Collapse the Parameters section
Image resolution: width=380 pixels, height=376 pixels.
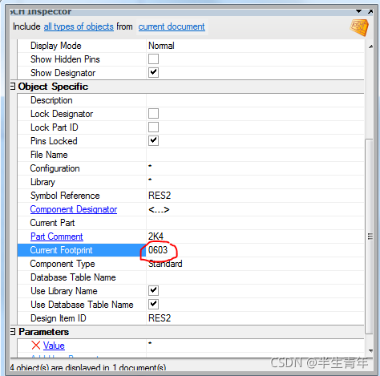click(12, 332)
